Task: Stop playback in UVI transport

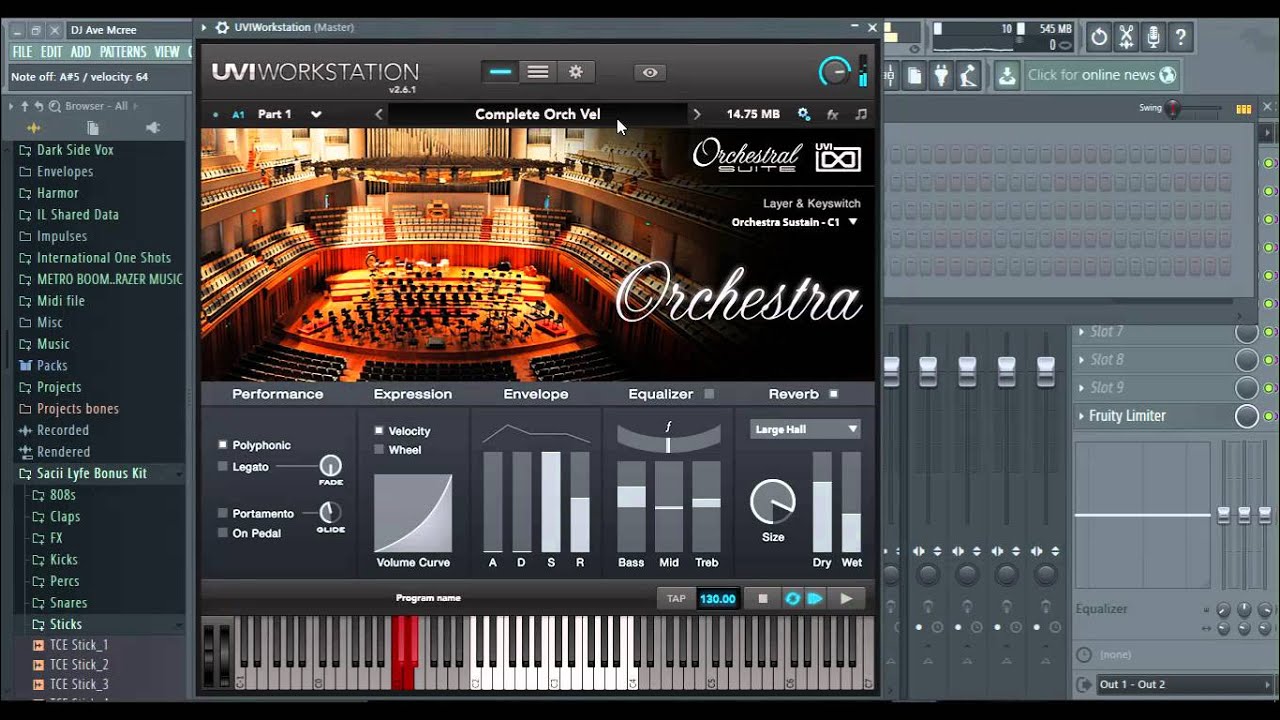Action: click(x=763, y=598)
